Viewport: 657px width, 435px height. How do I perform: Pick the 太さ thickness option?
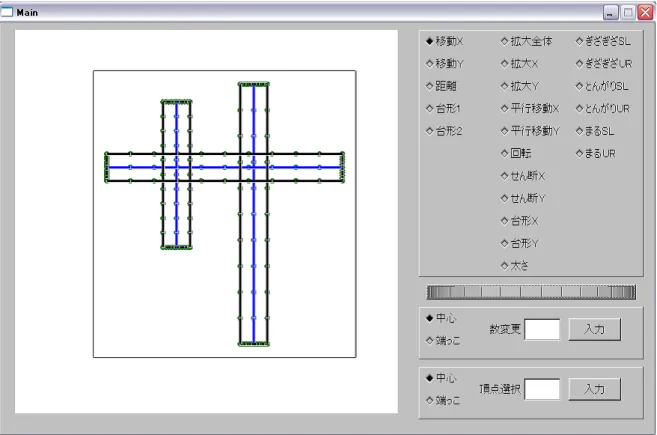515,266
